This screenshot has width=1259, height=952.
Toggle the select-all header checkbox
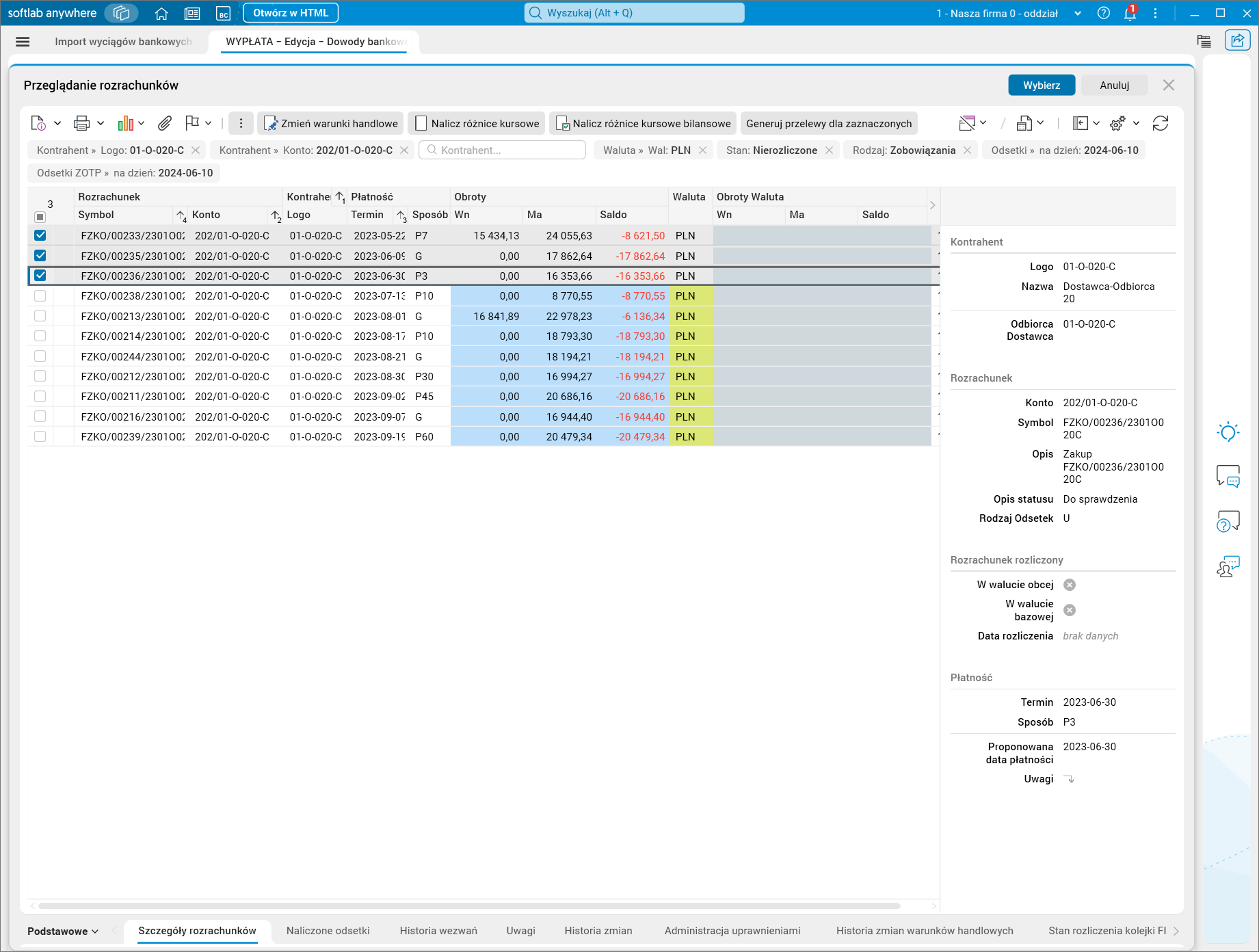[x=40, y=217]
